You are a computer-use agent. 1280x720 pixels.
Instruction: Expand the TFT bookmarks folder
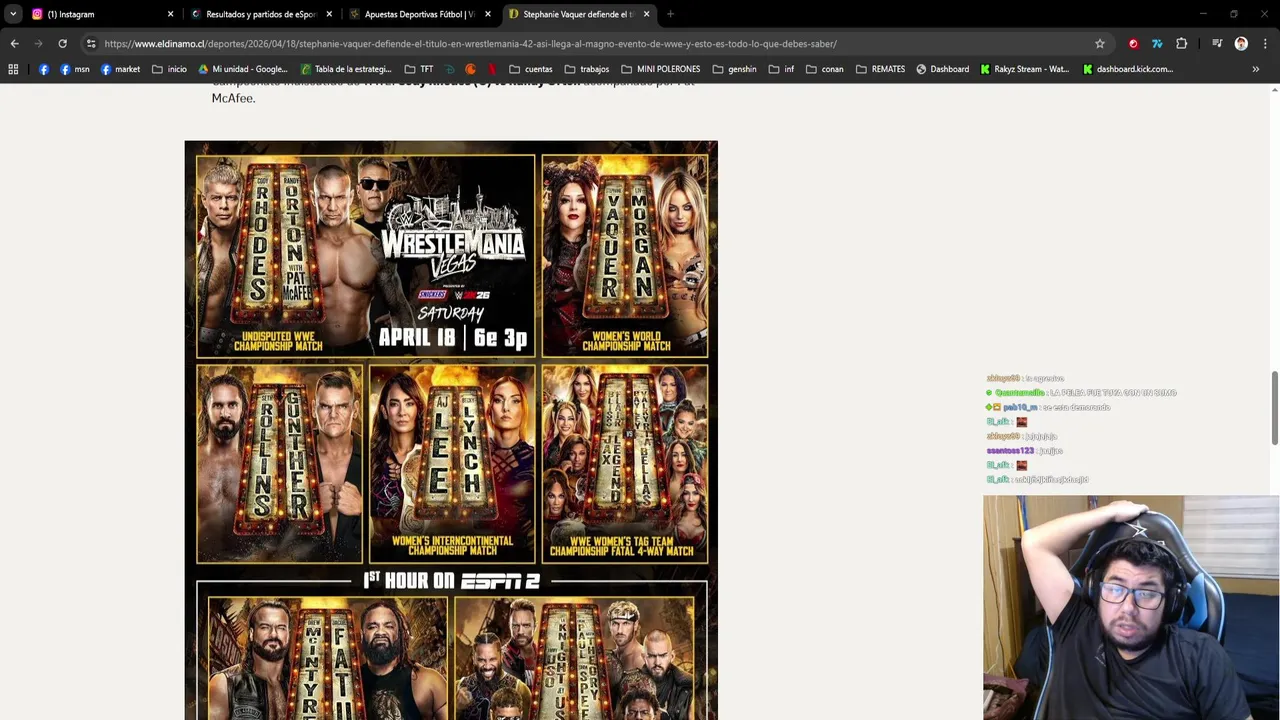coord(419,69)
